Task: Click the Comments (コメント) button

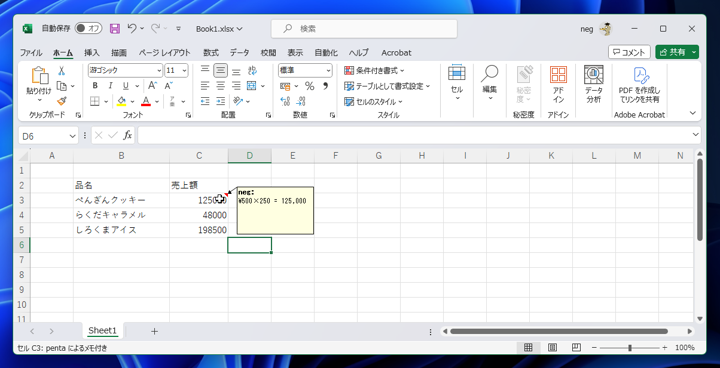Action: point(630,52)
